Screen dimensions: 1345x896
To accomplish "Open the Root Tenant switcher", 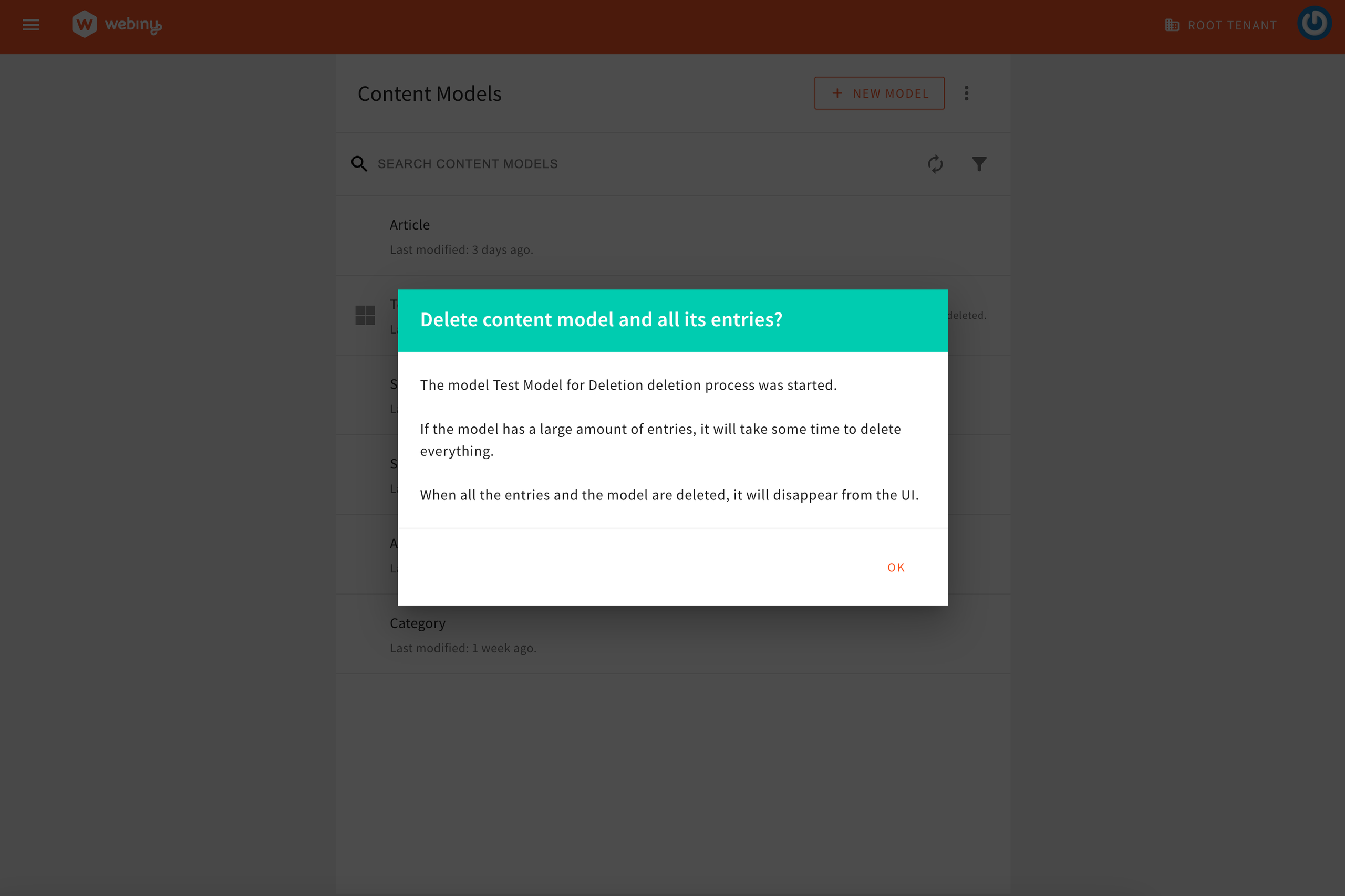I will pos(1220,25).
